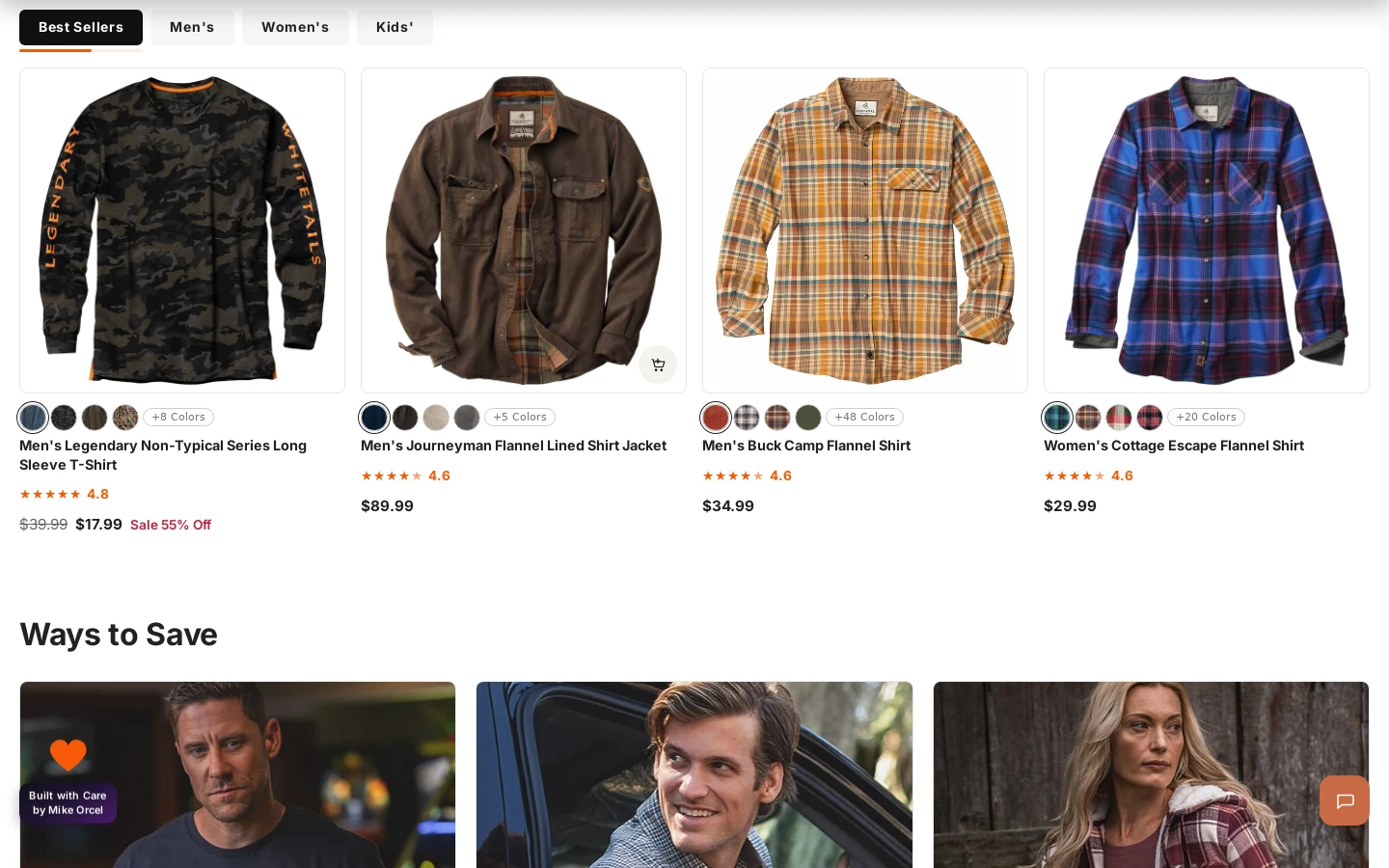Click the orange heart icon

tap(68, 754)
